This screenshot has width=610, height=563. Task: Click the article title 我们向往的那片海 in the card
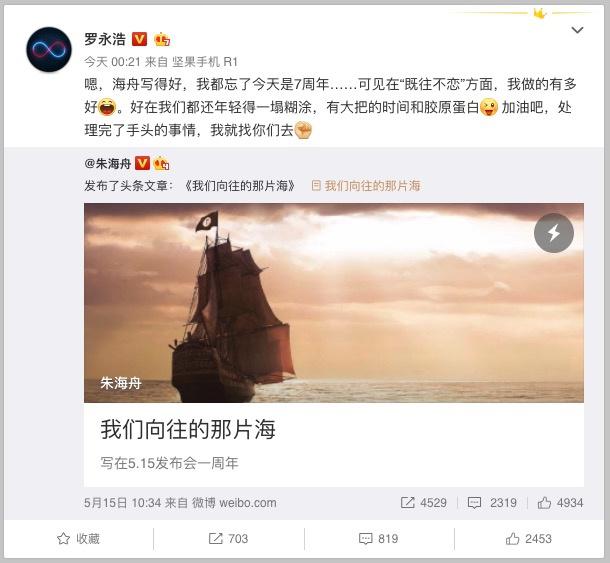pyautogui.click(x=188, y=430)
